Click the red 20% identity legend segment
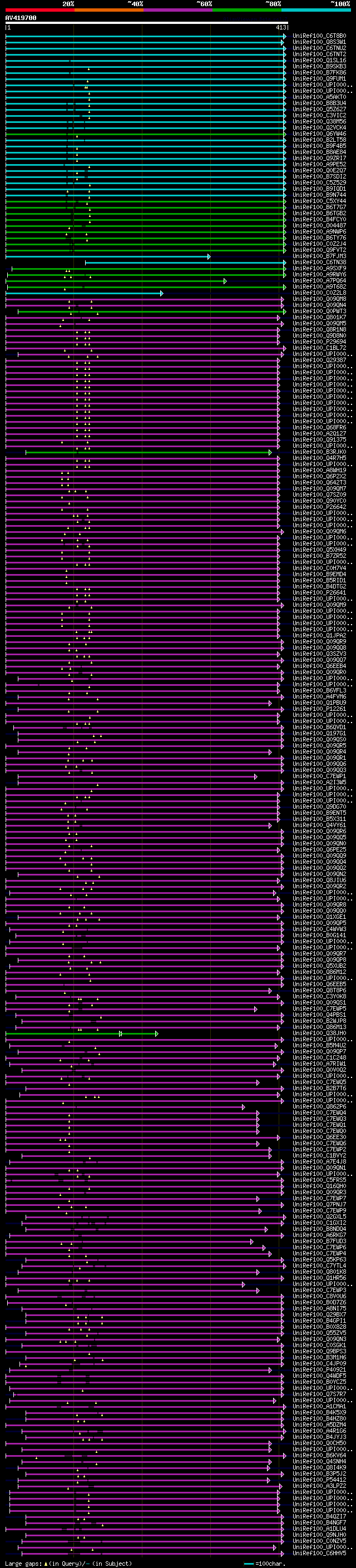Image resolution: width=356 pixels, height=1568 pixels. tap(39, 11)
